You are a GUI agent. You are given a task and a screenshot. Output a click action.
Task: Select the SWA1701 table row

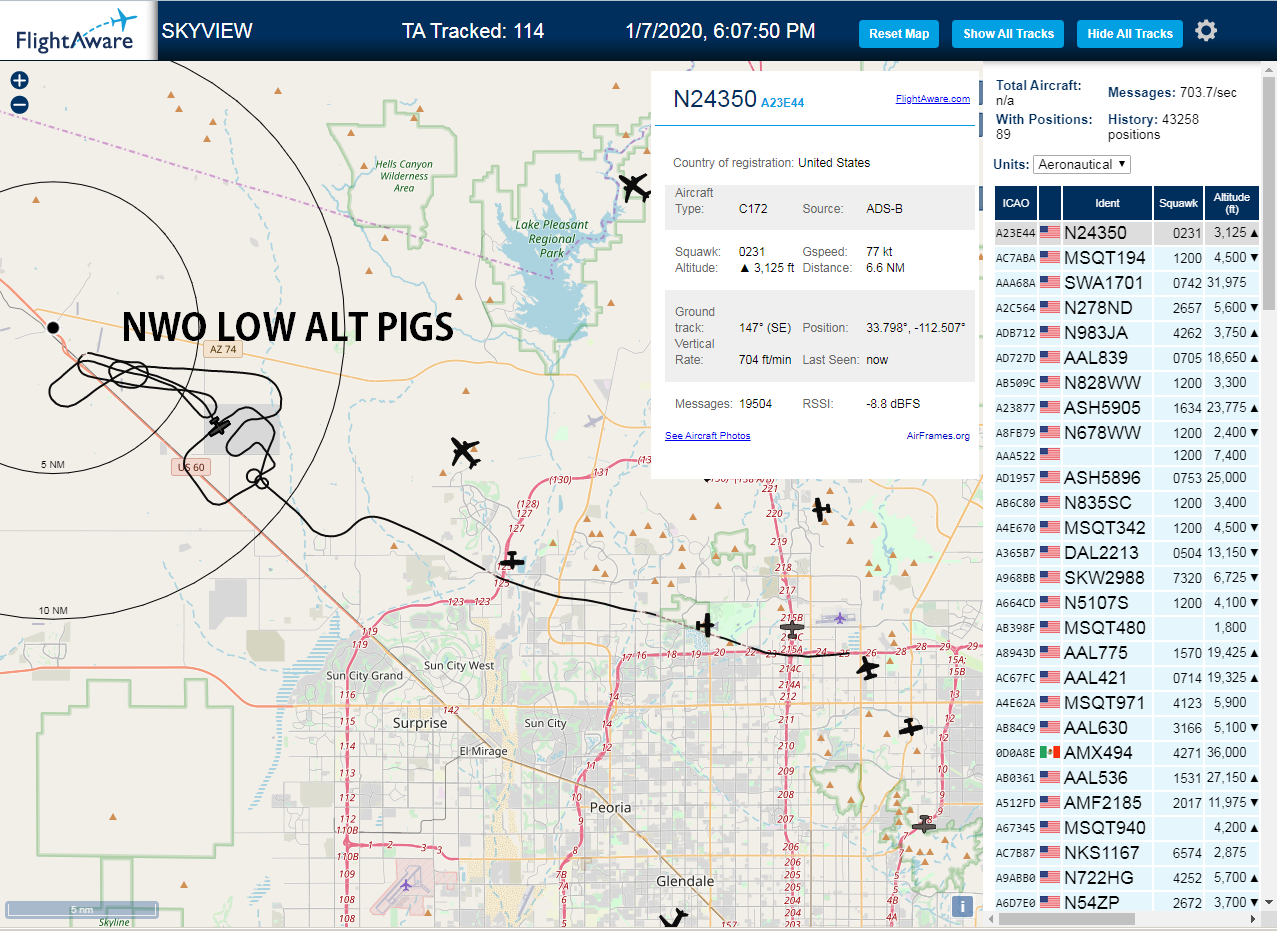(x=1128, y=282)
